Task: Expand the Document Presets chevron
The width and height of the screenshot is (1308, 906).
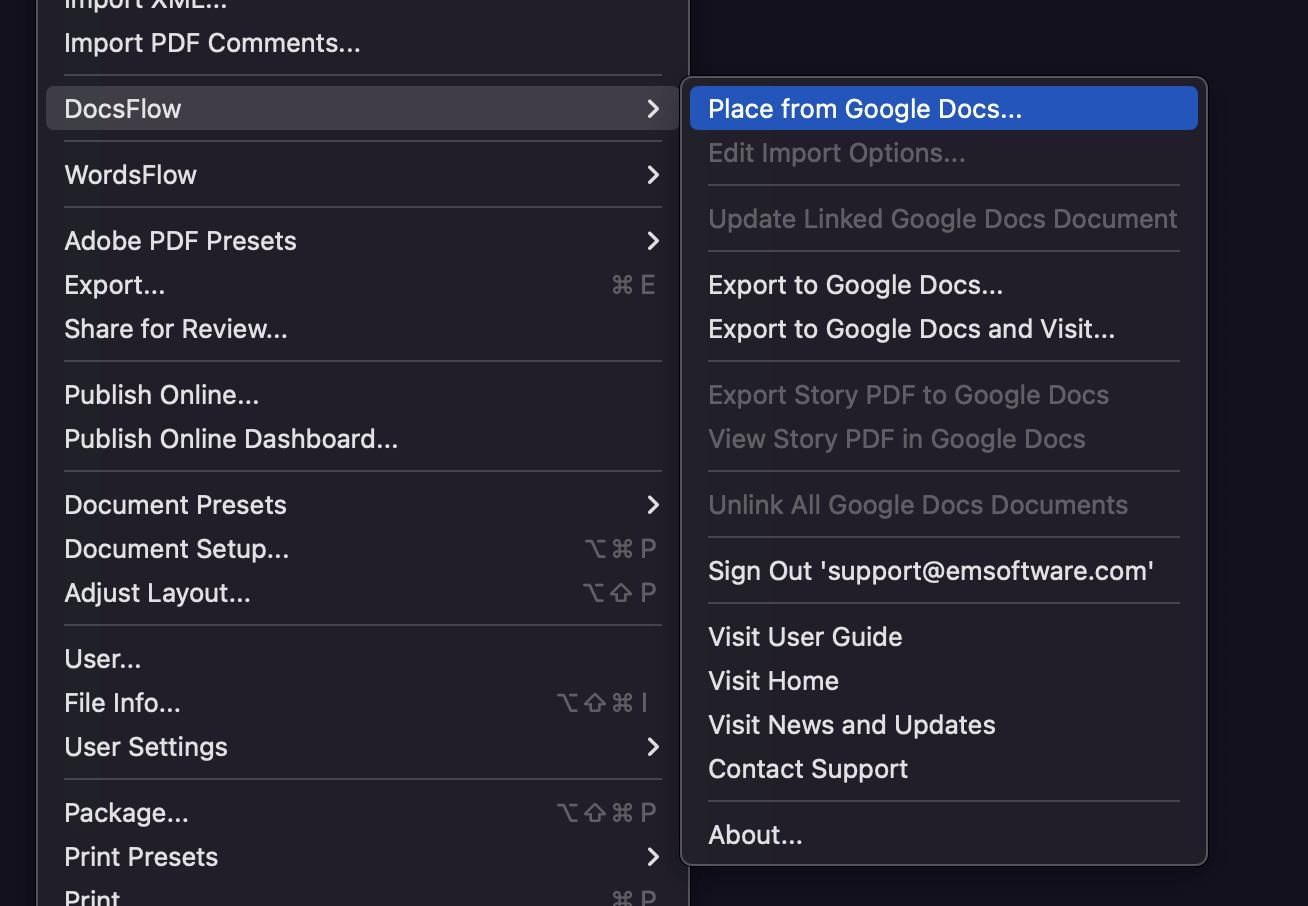Action: pyautogui.click(x=653, y=505)
